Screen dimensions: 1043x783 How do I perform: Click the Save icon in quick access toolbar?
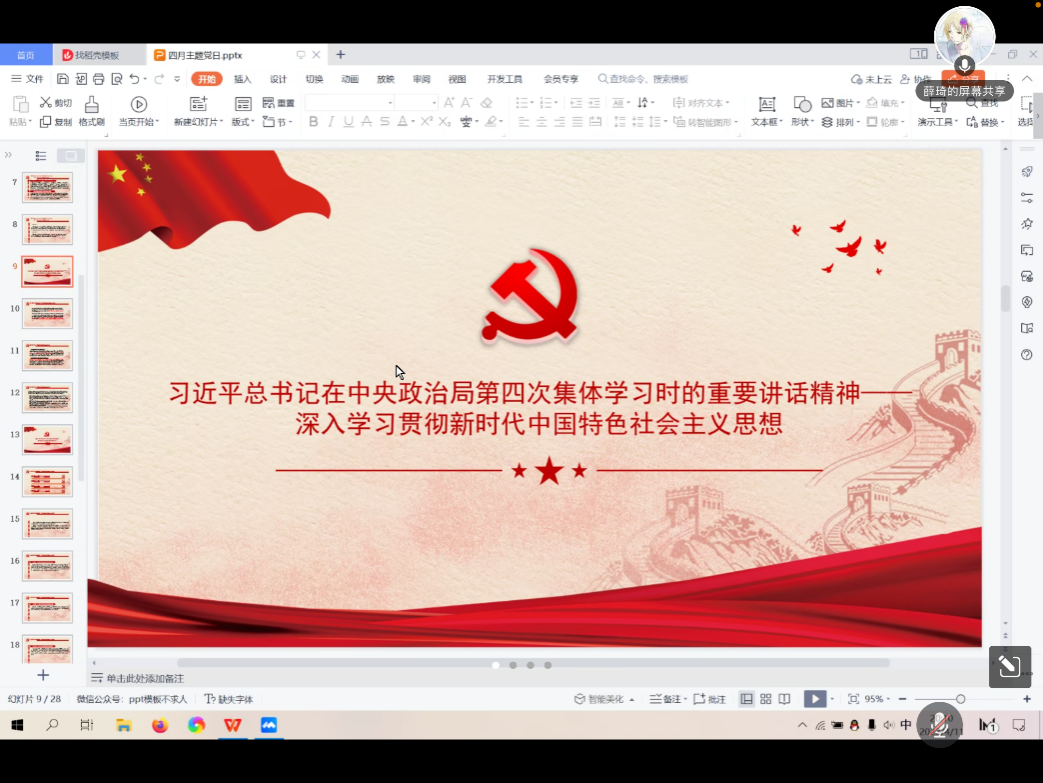63,79
